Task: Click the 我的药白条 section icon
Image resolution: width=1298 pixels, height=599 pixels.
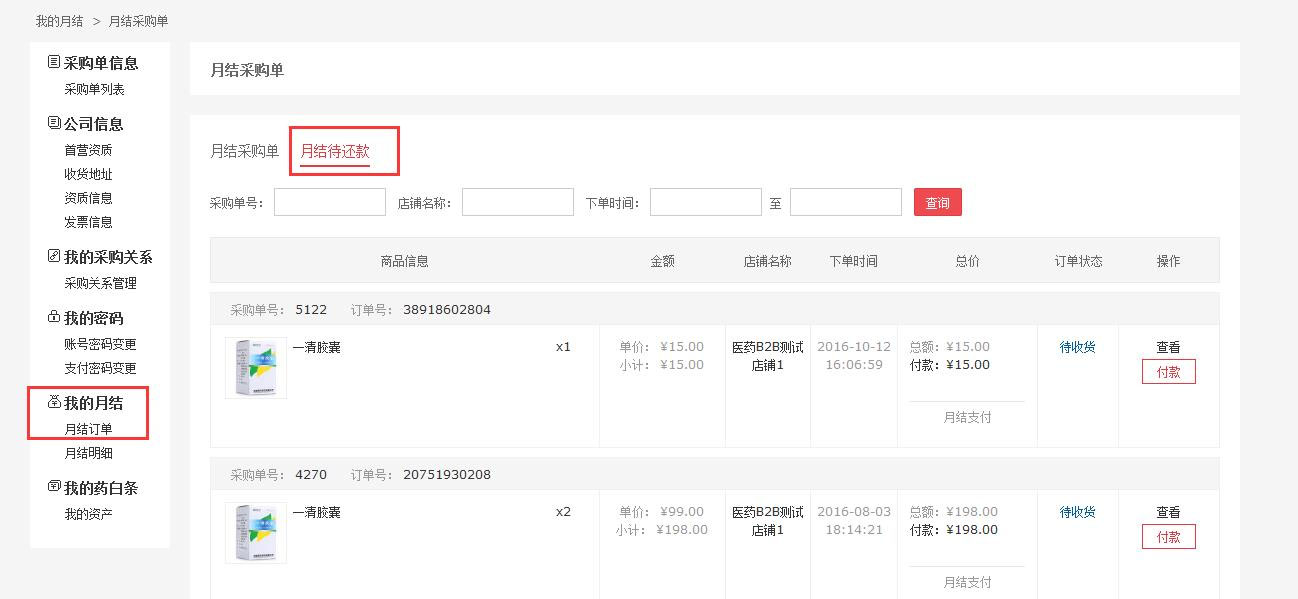Action: pyautogui.click(x=54, y=487)
